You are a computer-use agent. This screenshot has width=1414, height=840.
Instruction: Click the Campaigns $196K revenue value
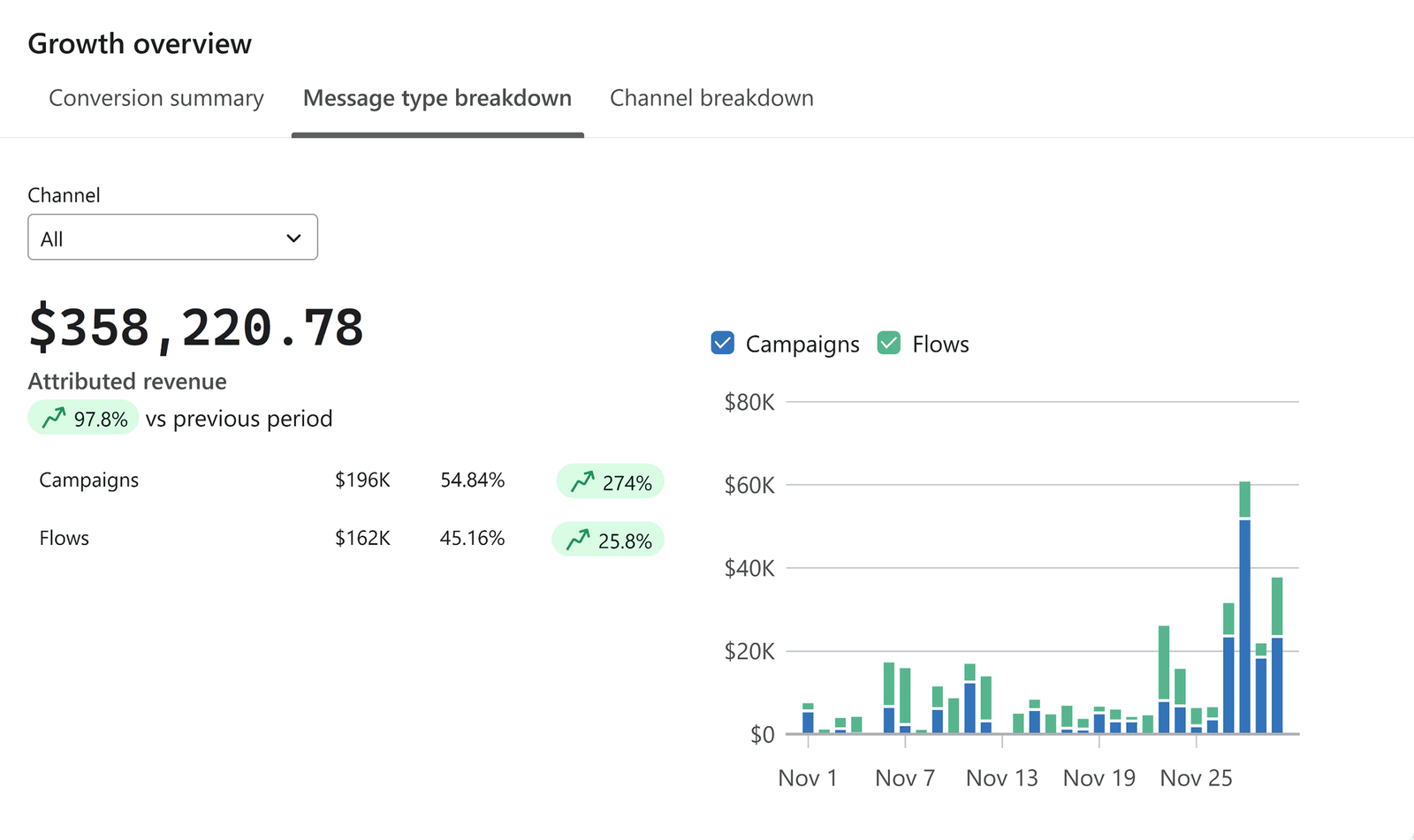pos(362,481)
